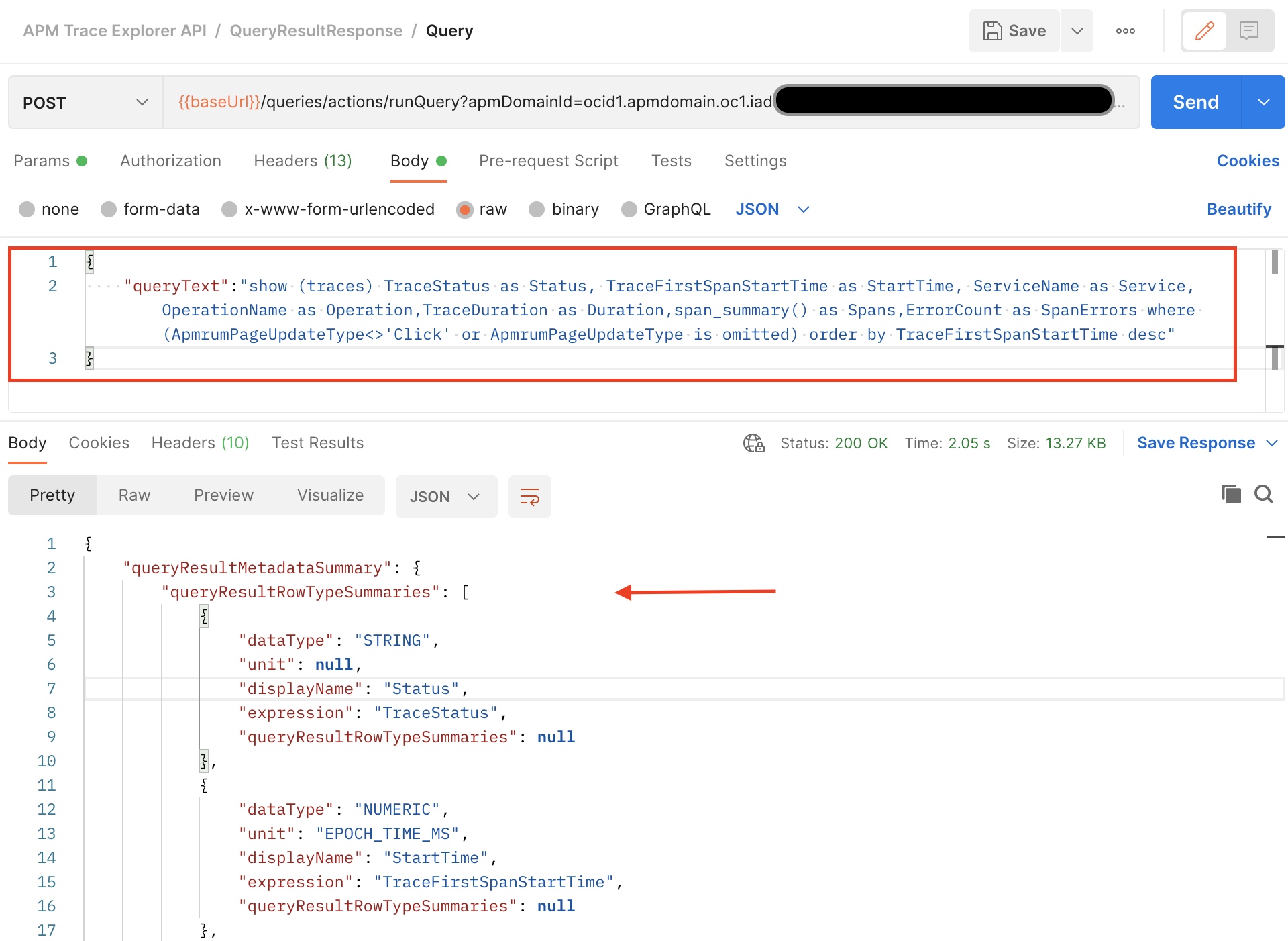This screenshot has width=1288, height=941.
Task: Click the network globe lock icon
Action: [x=753, y=443]
